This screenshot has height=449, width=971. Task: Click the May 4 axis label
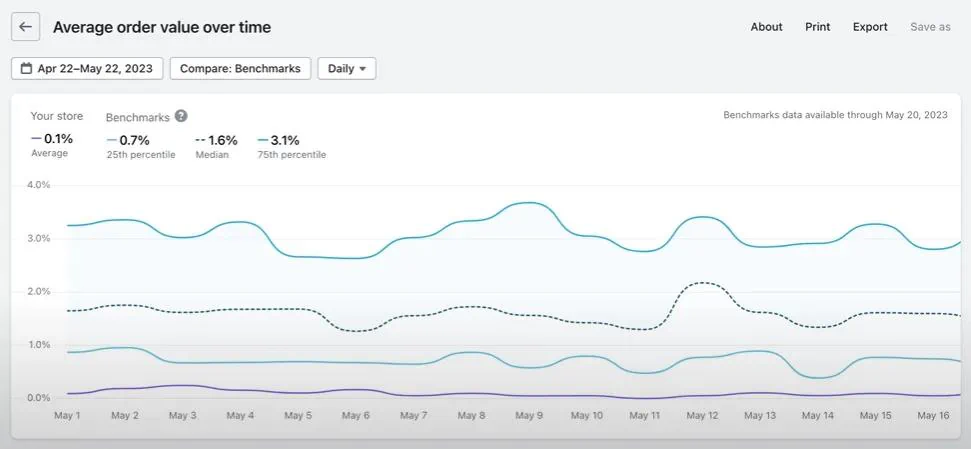pos(240,416)
